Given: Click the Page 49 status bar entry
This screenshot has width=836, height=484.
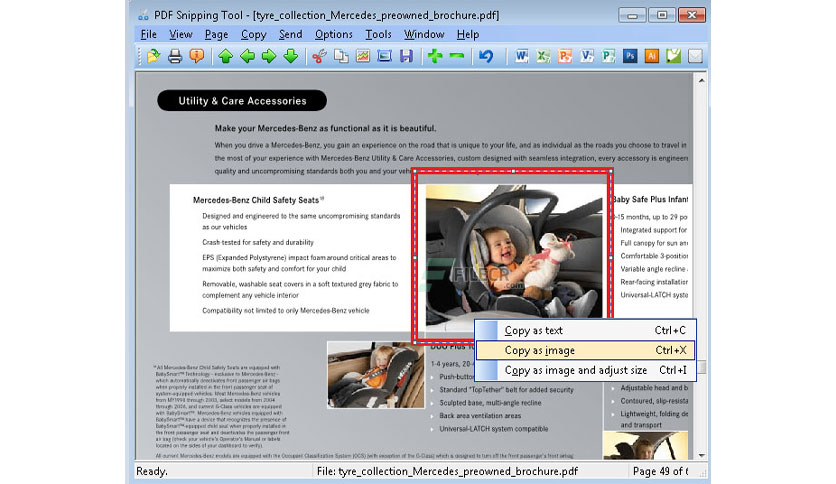Looking at the screenshot, I should tap(660, 471).
